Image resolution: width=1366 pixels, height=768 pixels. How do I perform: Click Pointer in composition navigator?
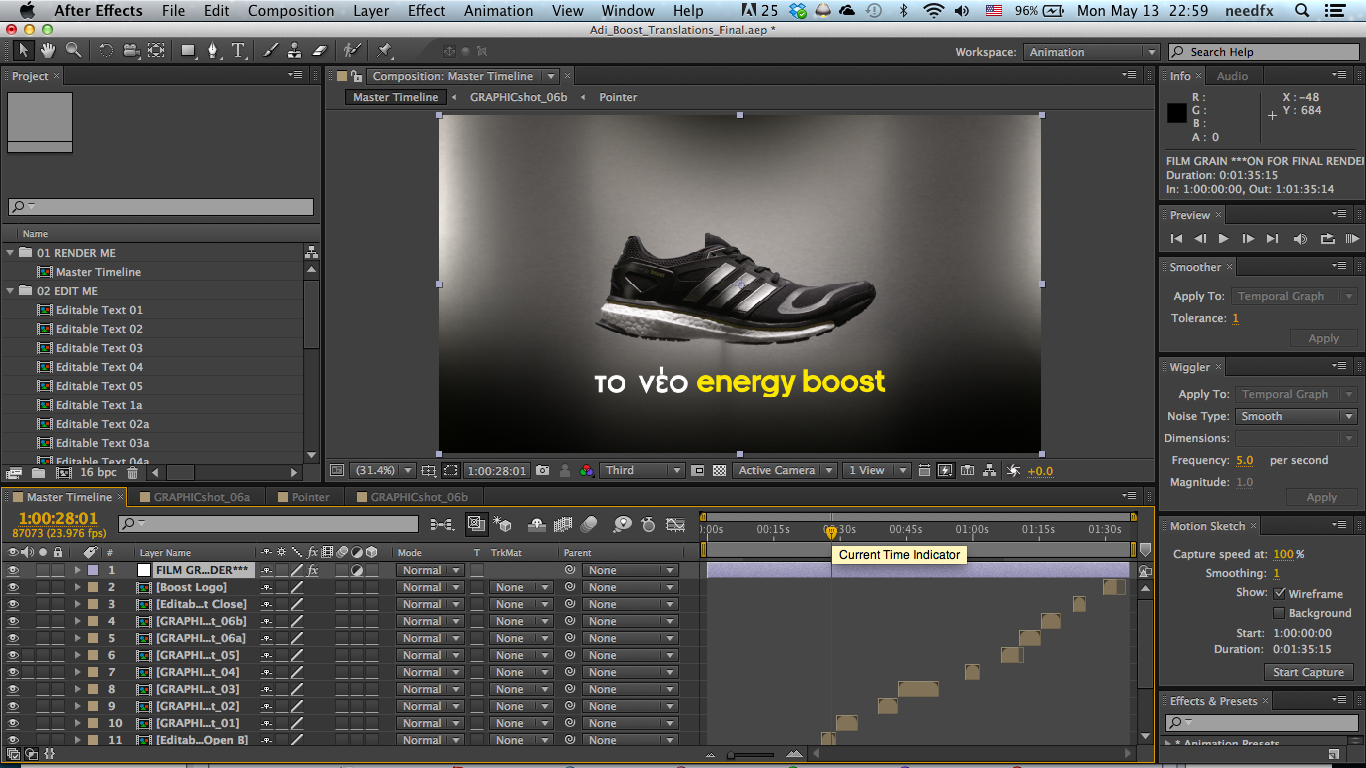coord(618,97)
